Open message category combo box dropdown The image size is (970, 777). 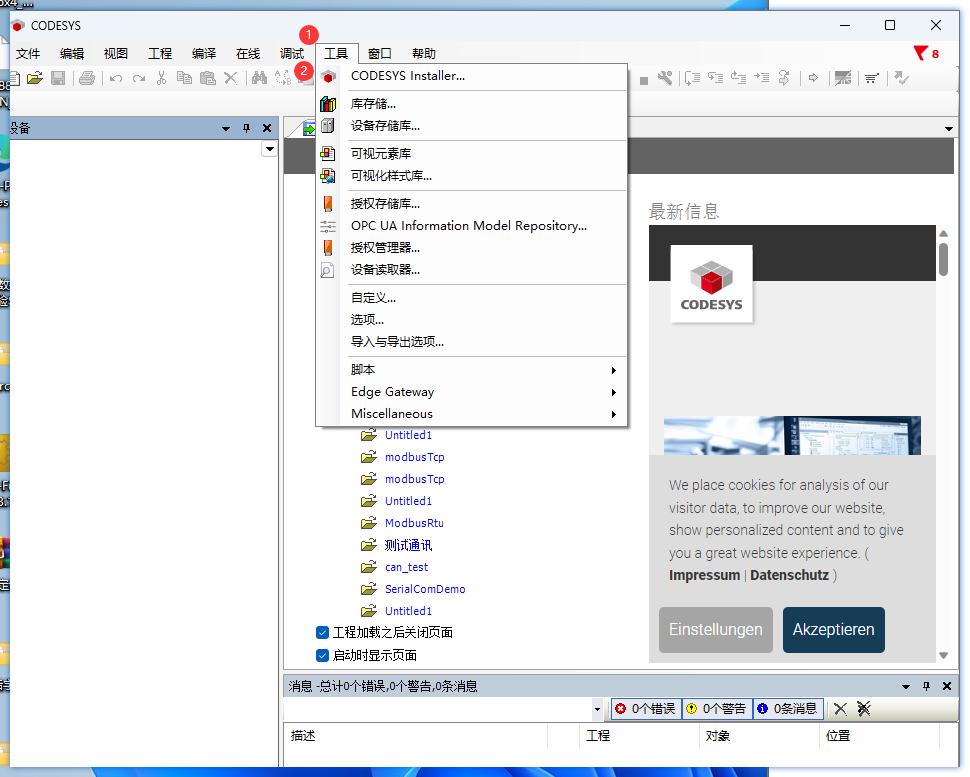597,709
